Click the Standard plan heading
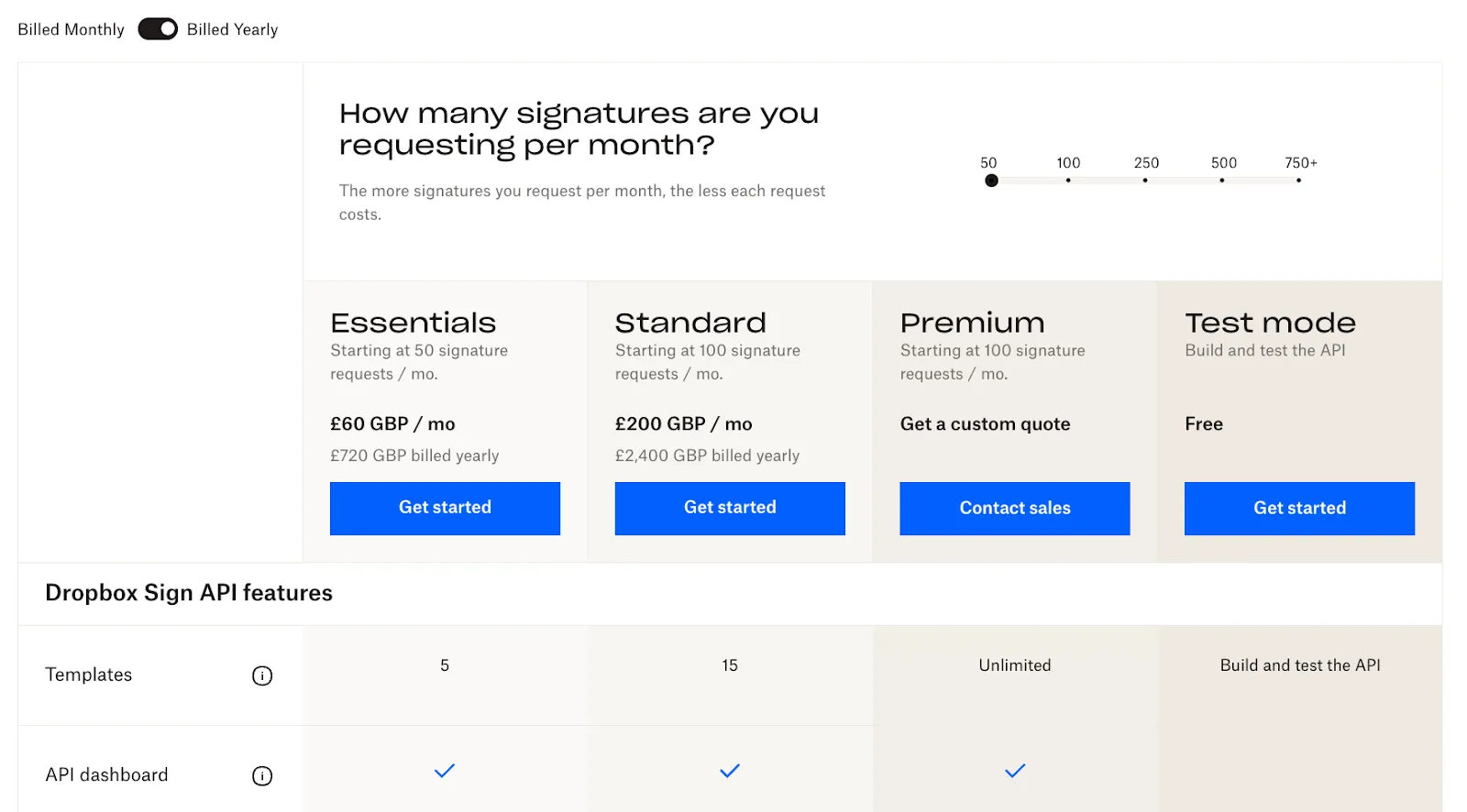 (x=690, y=323)
